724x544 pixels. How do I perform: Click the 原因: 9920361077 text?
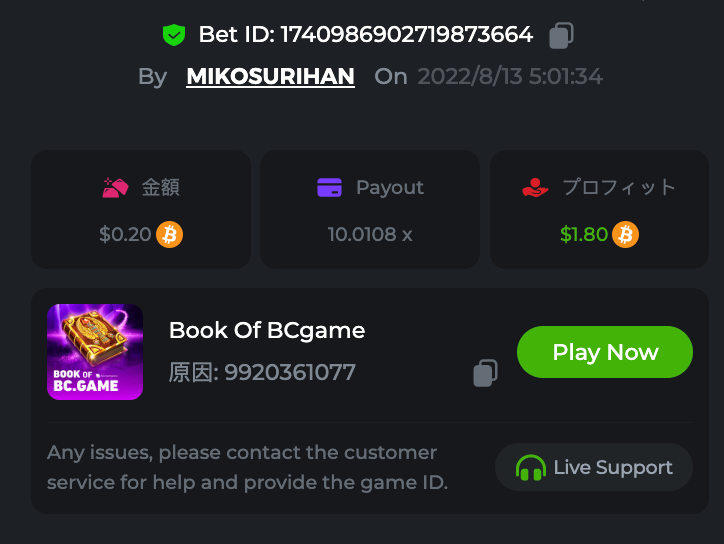262,373
